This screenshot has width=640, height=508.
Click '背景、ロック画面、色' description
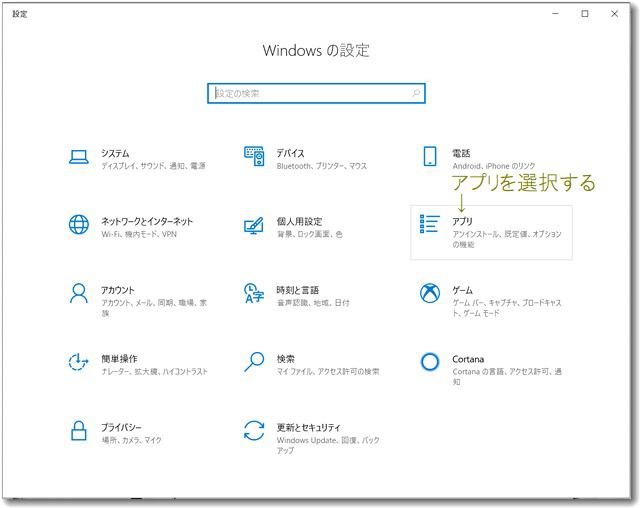point(309,234)
